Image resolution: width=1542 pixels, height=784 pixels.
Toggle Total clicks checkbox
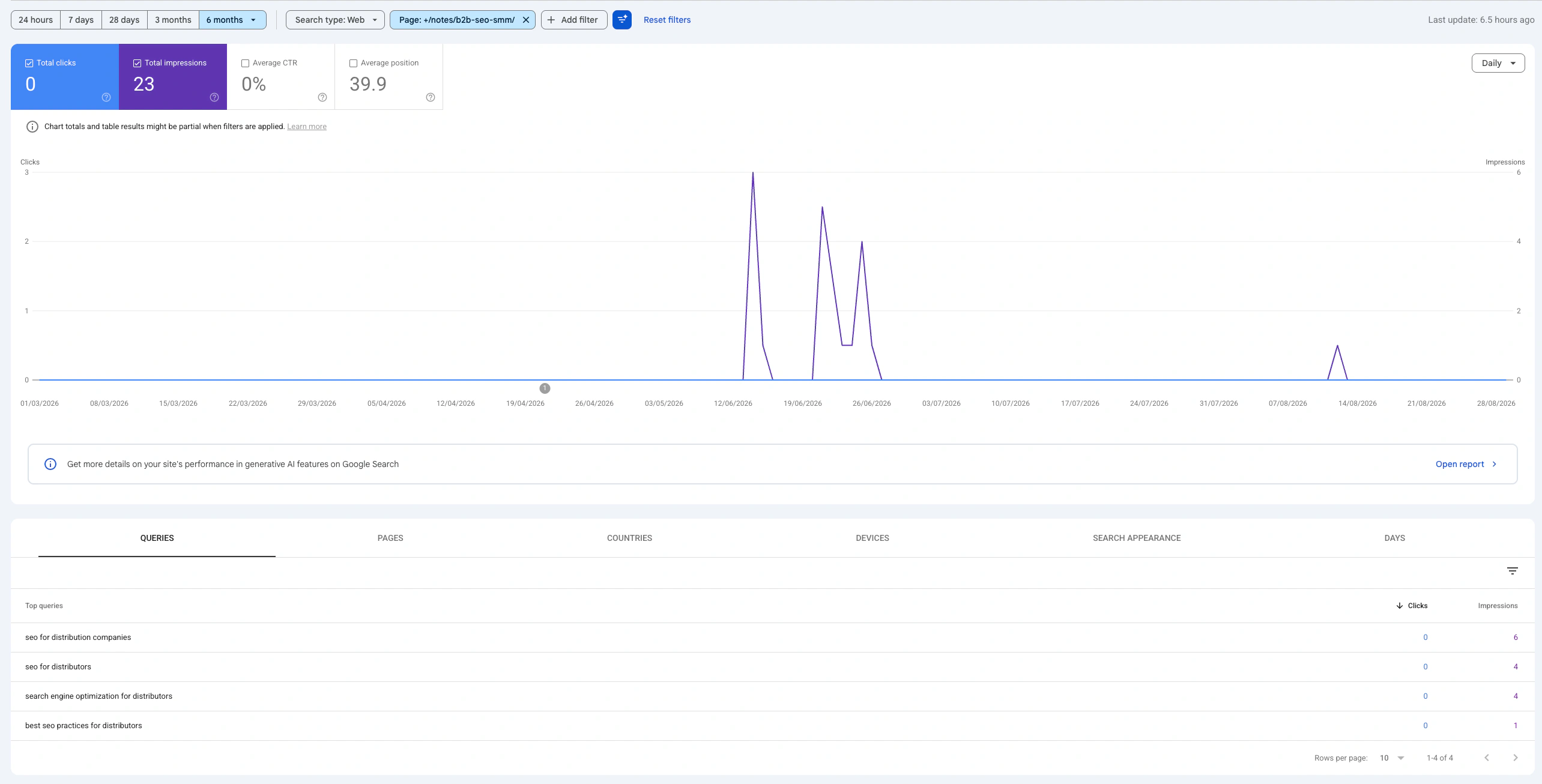pos(29,63)
